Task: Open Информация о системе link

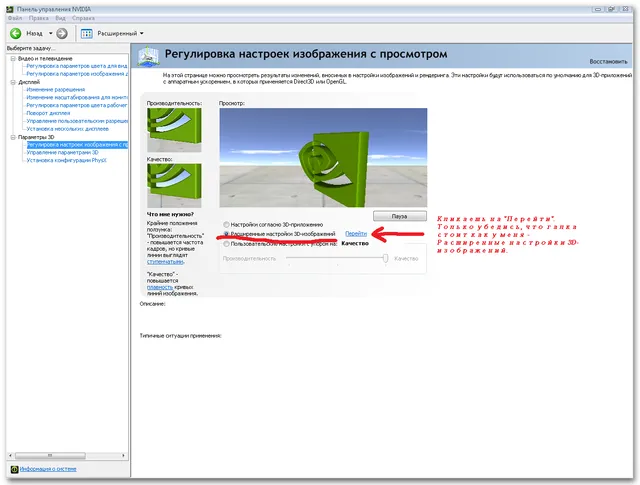Action: click(x=48, y=469)
